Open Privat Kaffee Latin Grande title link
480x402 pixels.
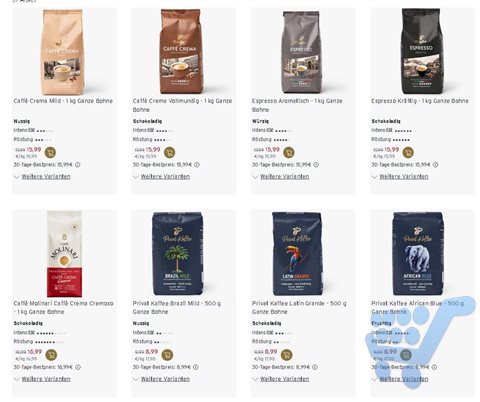pyautogui.click(x=299, y=307)
